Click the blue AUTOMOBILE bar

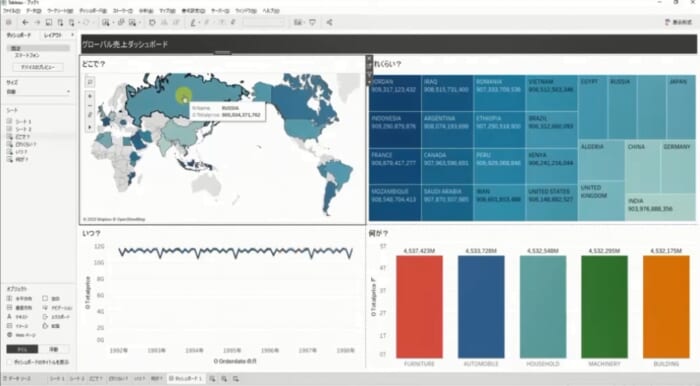(x=481, y=307)
